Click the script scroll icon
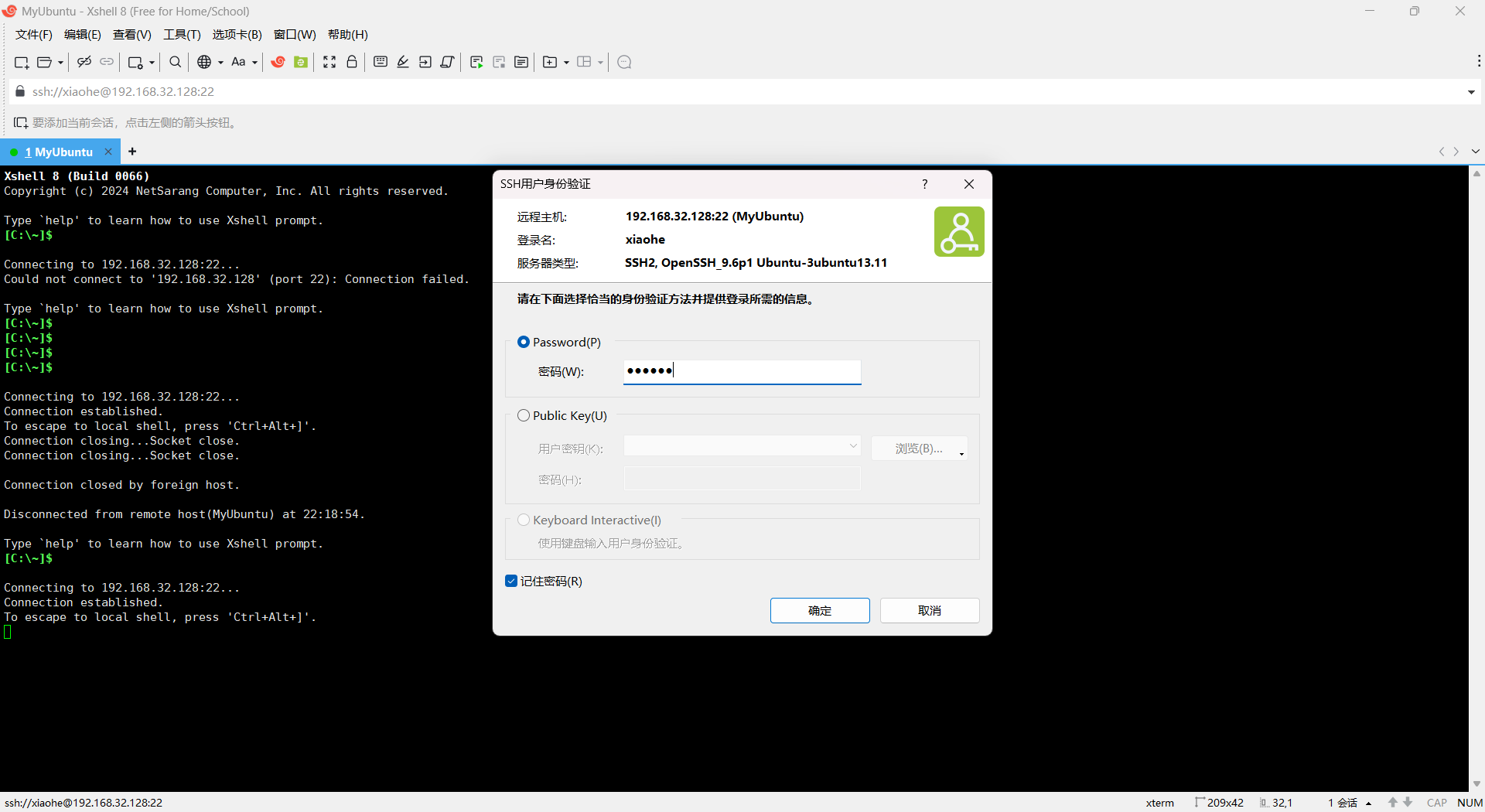Screen dimensions: 1485x812 (447, 62)
